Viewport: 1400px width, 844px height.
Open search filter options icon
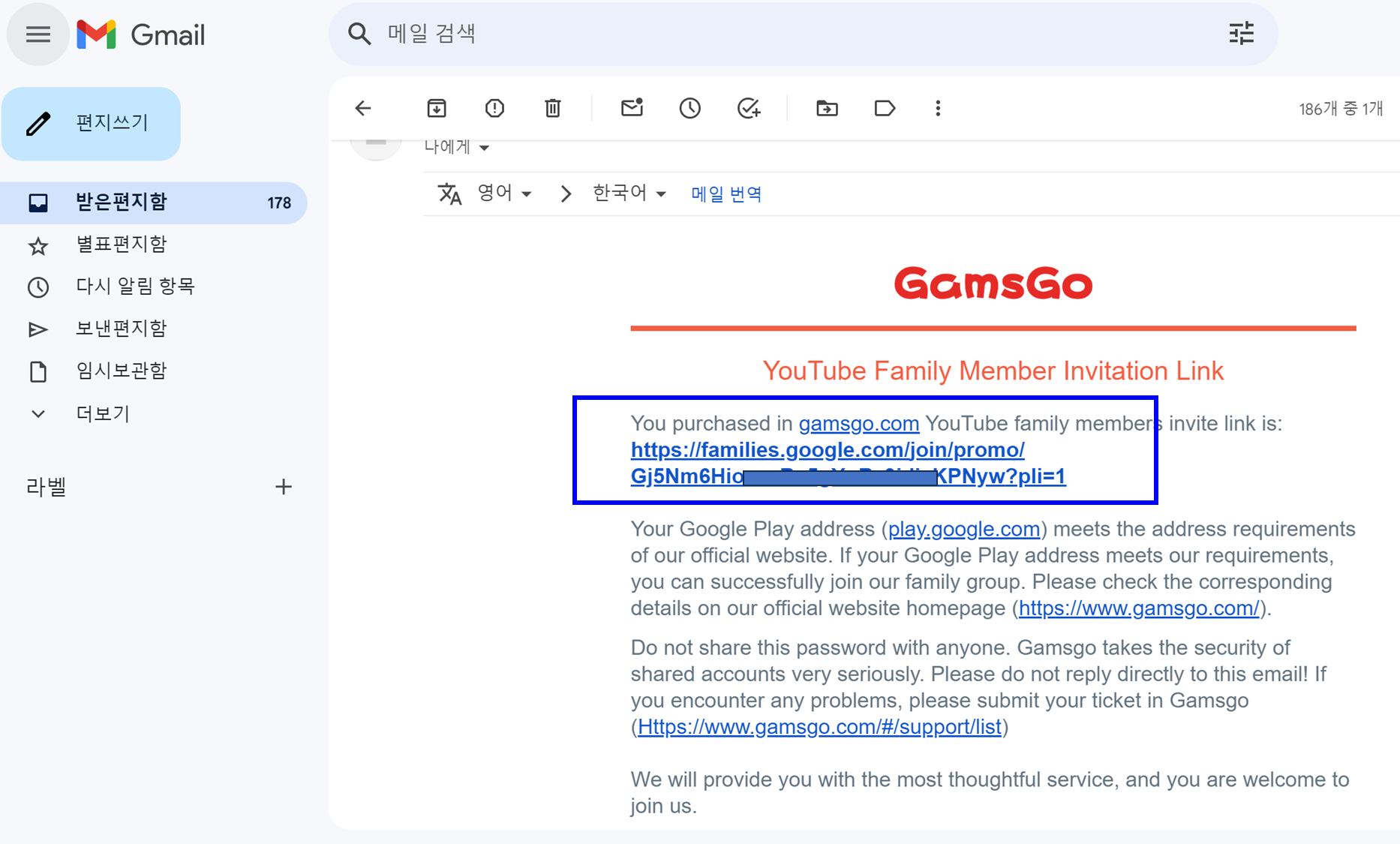point(1241,34)
